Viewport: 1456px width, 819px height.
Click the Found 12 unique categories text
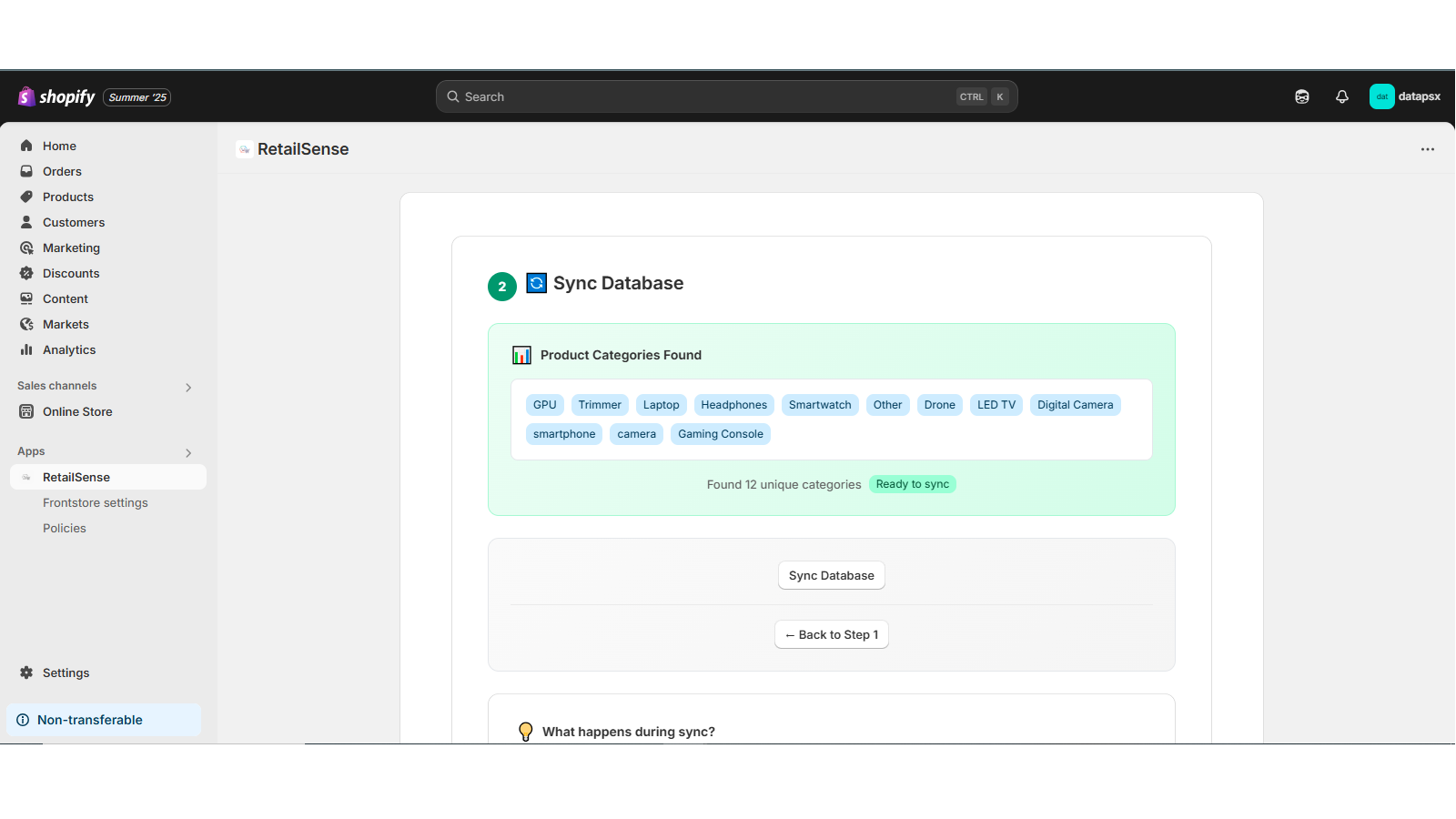tap(784, 484)
